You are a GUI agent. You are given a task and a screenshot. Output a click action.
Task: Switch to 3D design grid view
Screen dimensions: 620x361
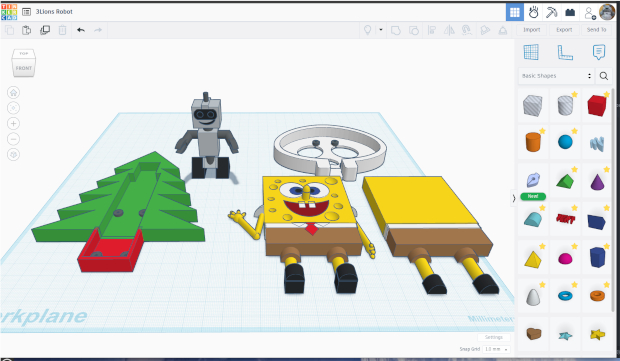pos(514,12)
